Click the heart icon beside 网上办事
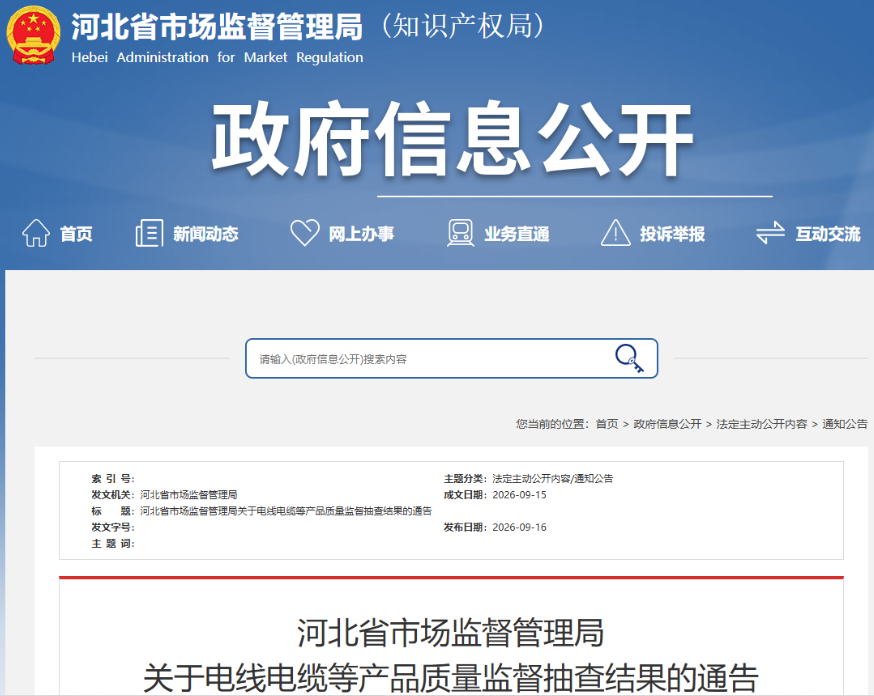 tap(305, 232)
